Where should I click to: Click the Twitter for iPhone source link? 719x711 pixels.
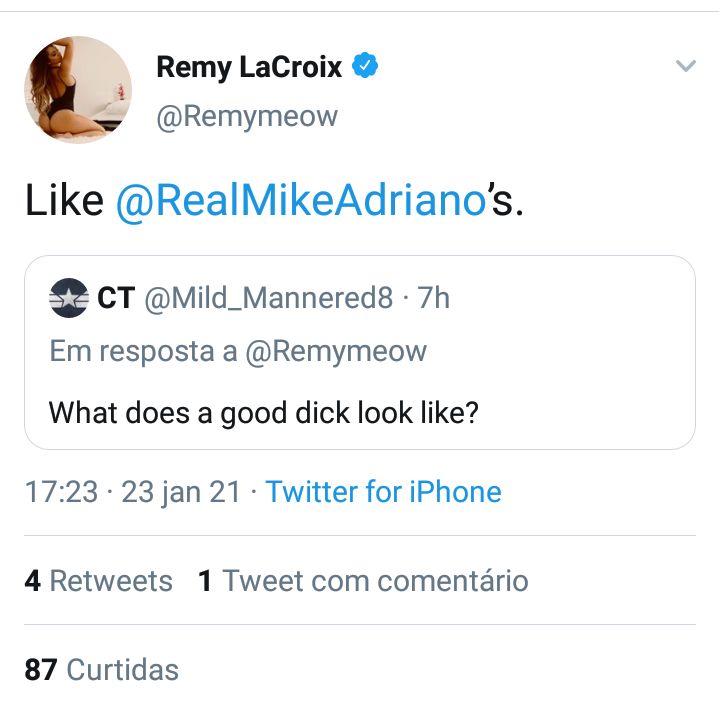click(383, 492)
